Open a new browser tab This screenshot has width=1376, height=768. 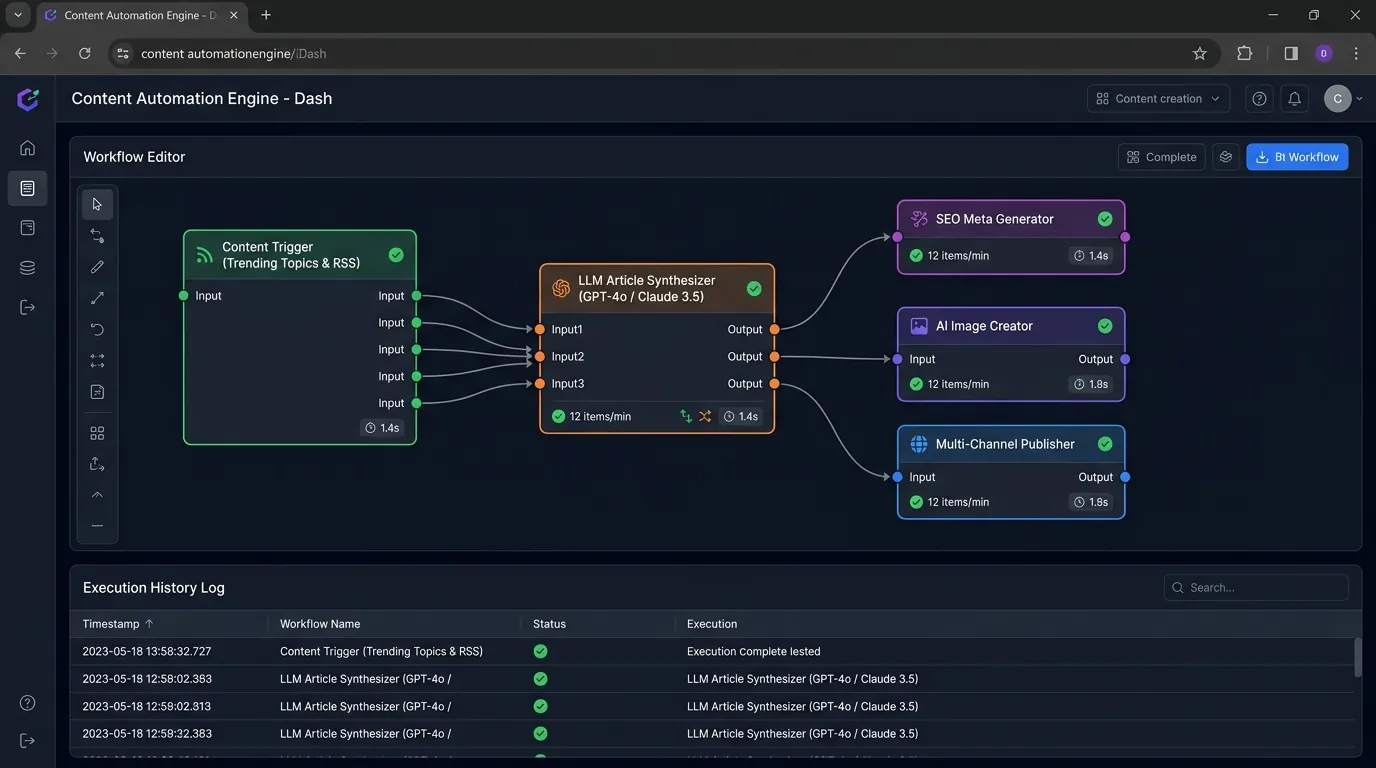266,15
